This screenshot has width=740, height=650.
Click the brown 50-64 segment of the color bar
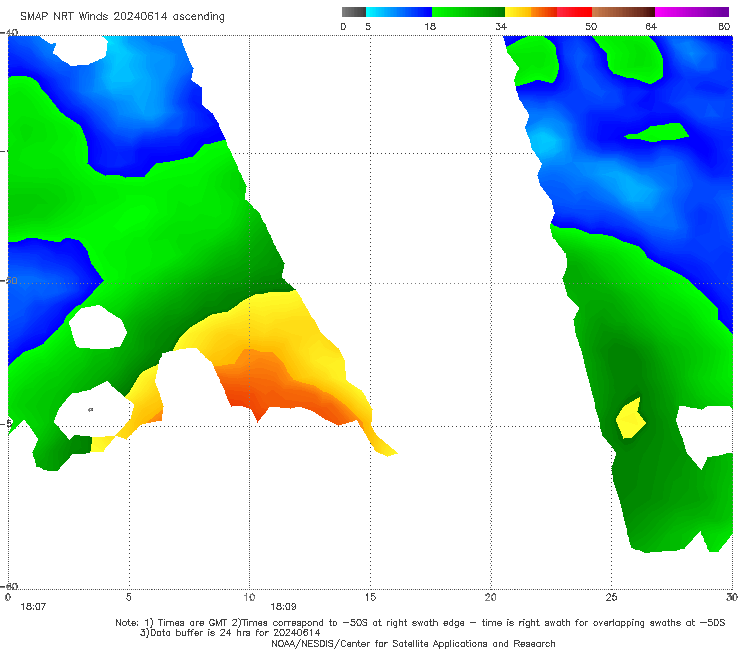tap(623, 12)
